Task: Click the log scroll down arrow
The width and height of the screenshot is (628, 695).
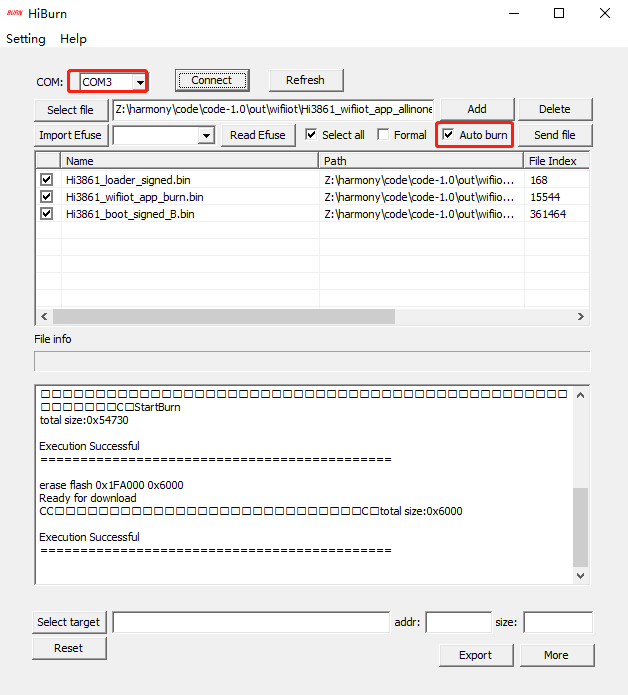Action: pos(581,576)
